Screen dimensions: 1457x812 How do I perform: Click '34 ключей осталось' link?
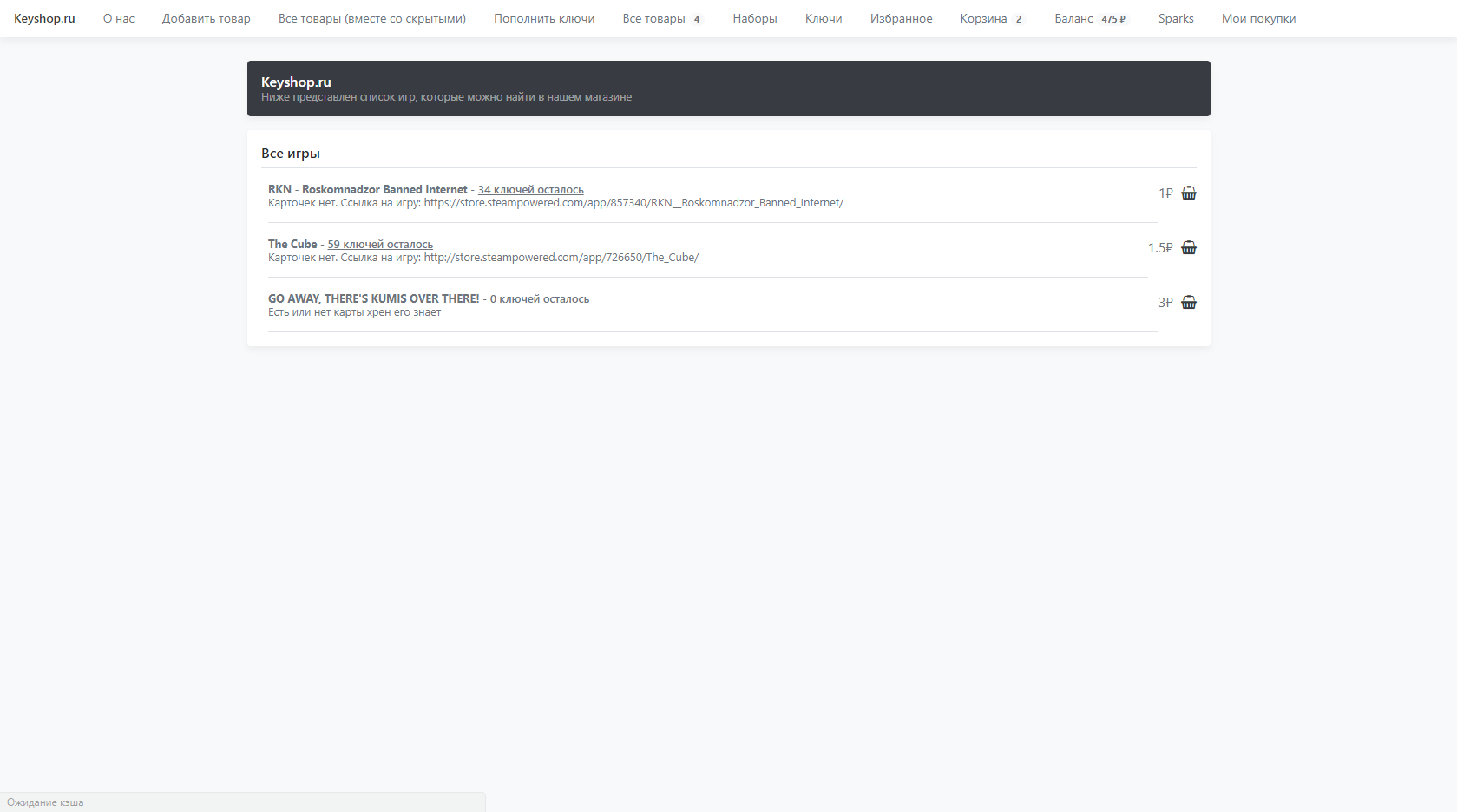(530, 190)
